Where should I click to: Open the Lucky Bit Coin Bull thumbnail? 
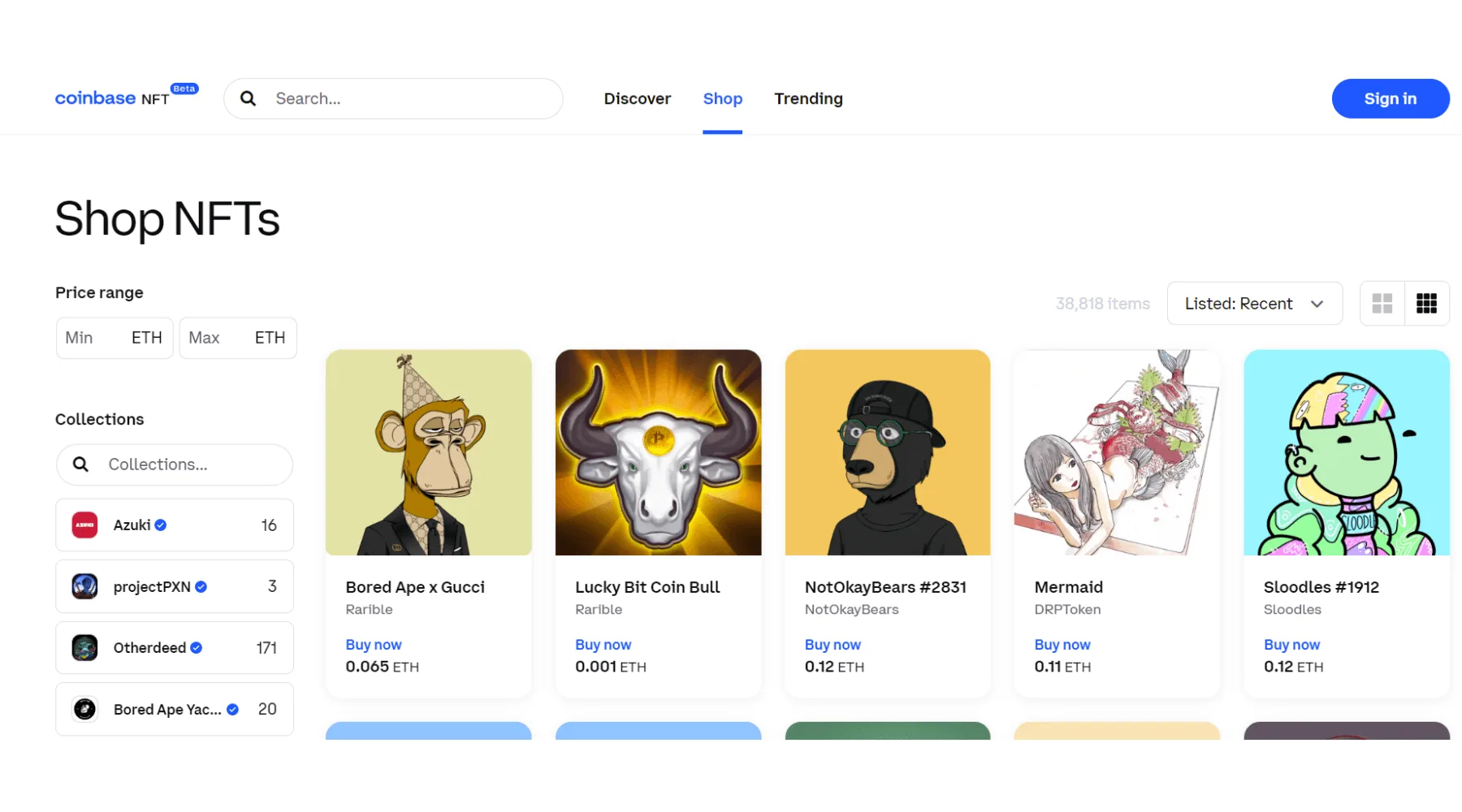(658, 452)
